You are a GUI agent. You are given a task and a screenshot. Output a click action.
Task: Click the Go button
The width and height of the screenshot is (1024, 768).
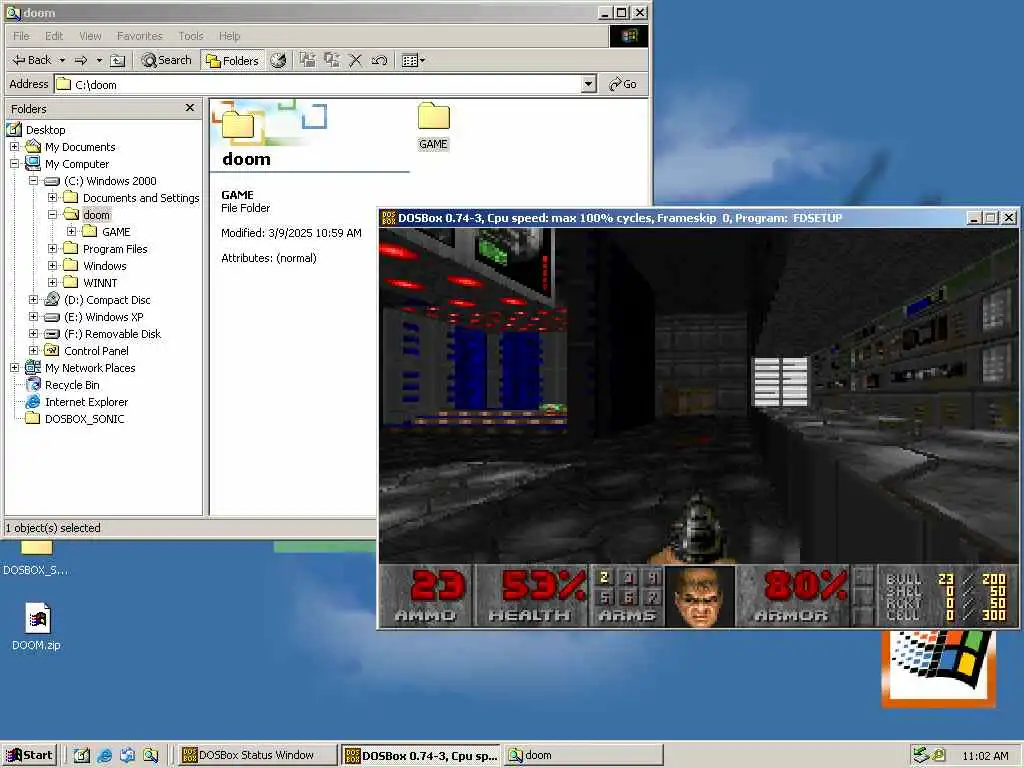pyautogui.click(x=622, y=84)
